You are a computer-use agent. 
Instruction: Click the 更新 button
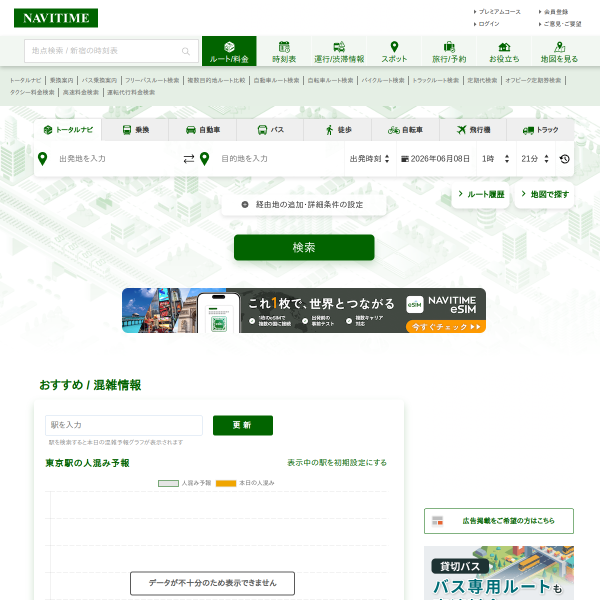pyautogui.click(x=243, y=425)
